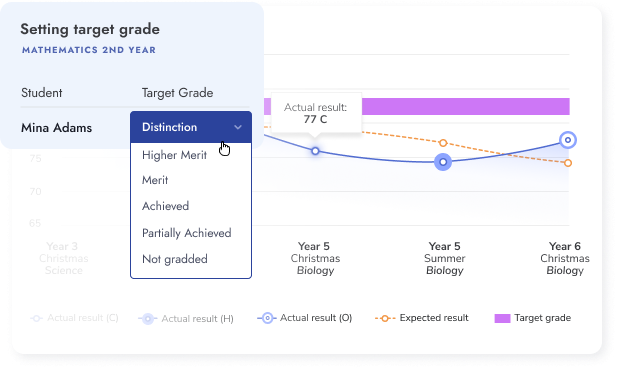Click the orange Year 5 Summer expected point

443,142
